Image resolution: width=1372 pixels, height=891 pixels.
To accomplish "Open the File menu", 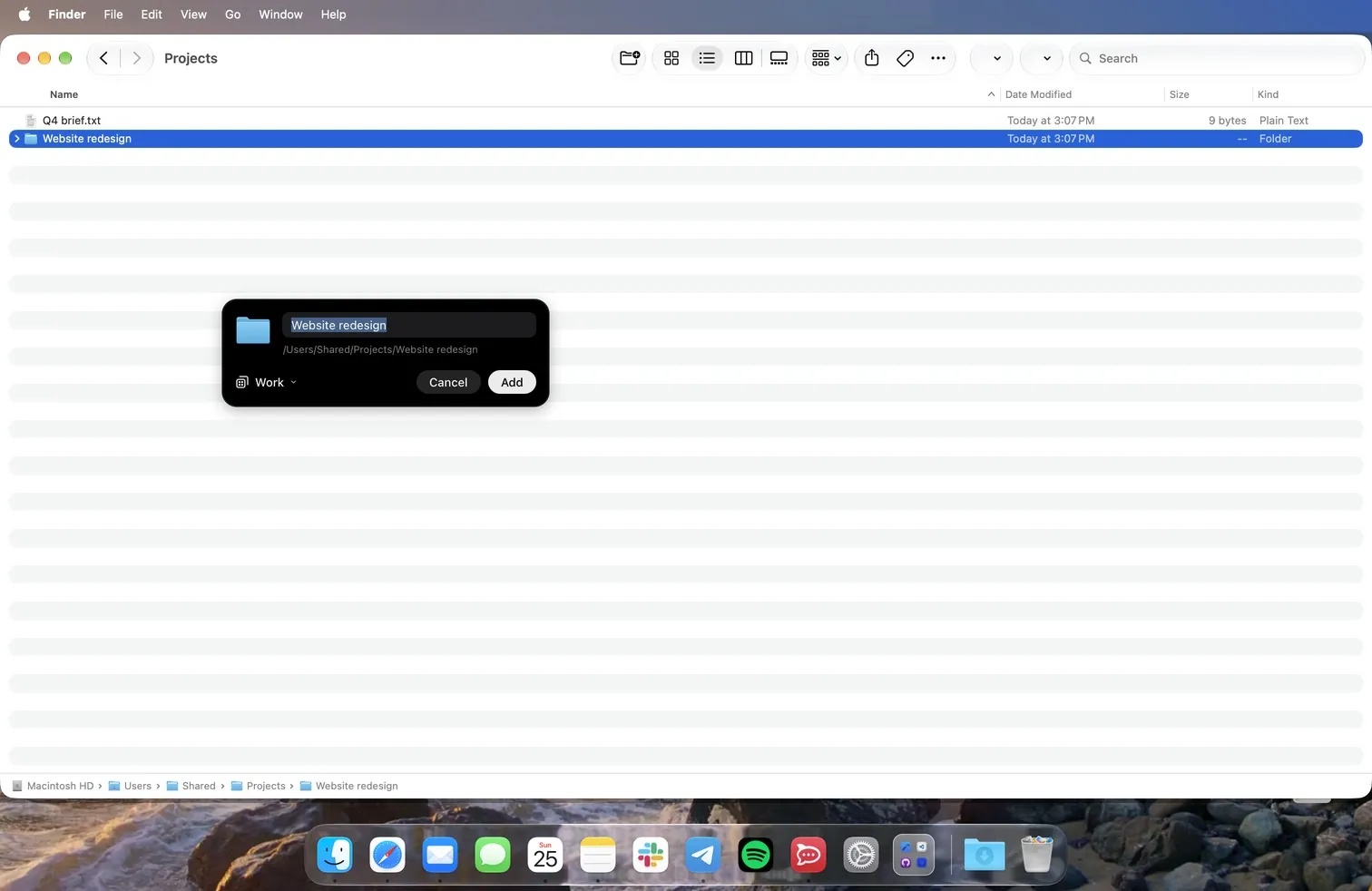I will point(113,15).
